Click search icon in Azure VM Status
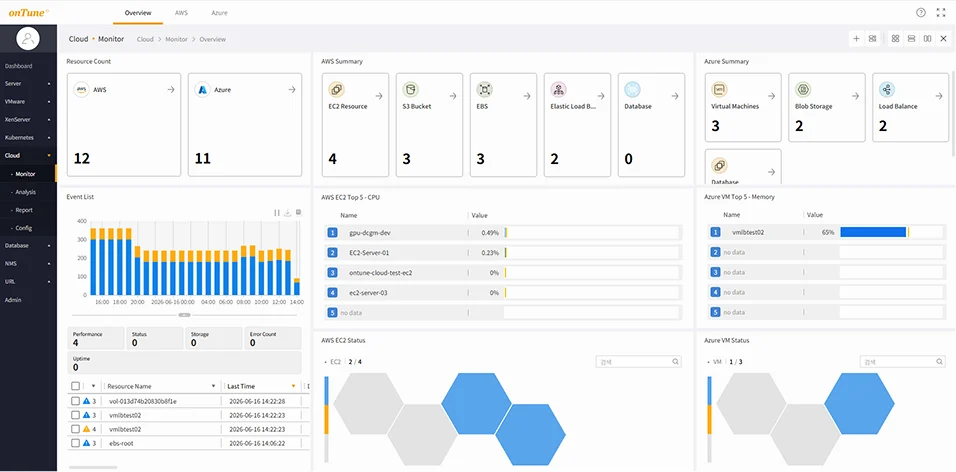Image resolution: width=956 pixels, height=472 pixels. pyautogui.click(x=940, y=362)
